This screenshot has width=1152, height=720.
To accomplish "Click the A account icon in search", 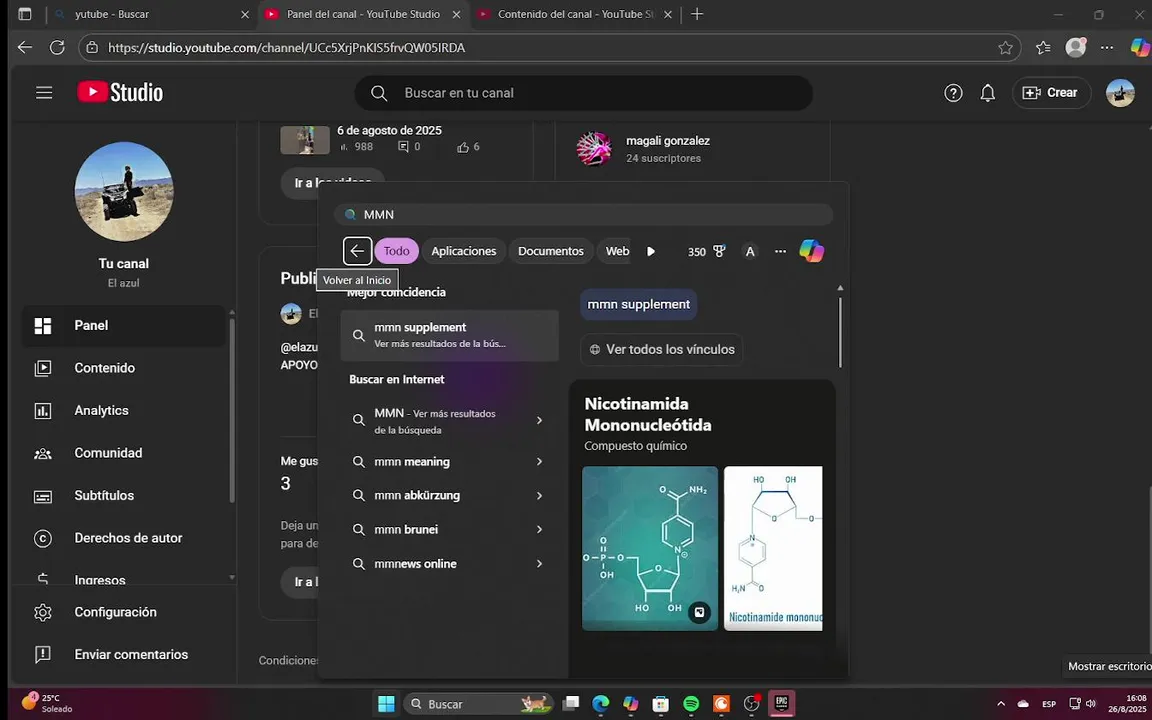I will coord(750,251).
